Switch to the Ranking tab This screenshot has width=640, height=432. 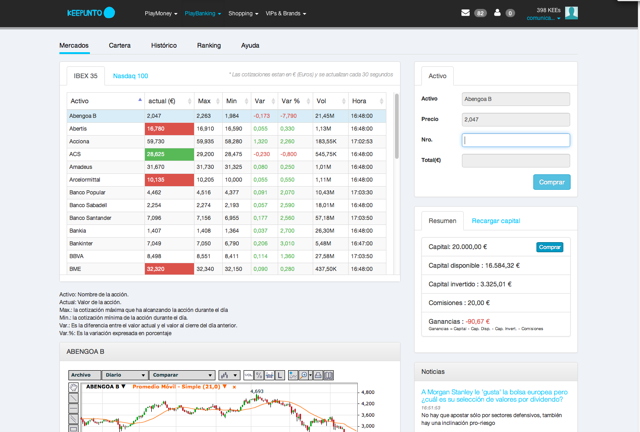tap(209, 45)
